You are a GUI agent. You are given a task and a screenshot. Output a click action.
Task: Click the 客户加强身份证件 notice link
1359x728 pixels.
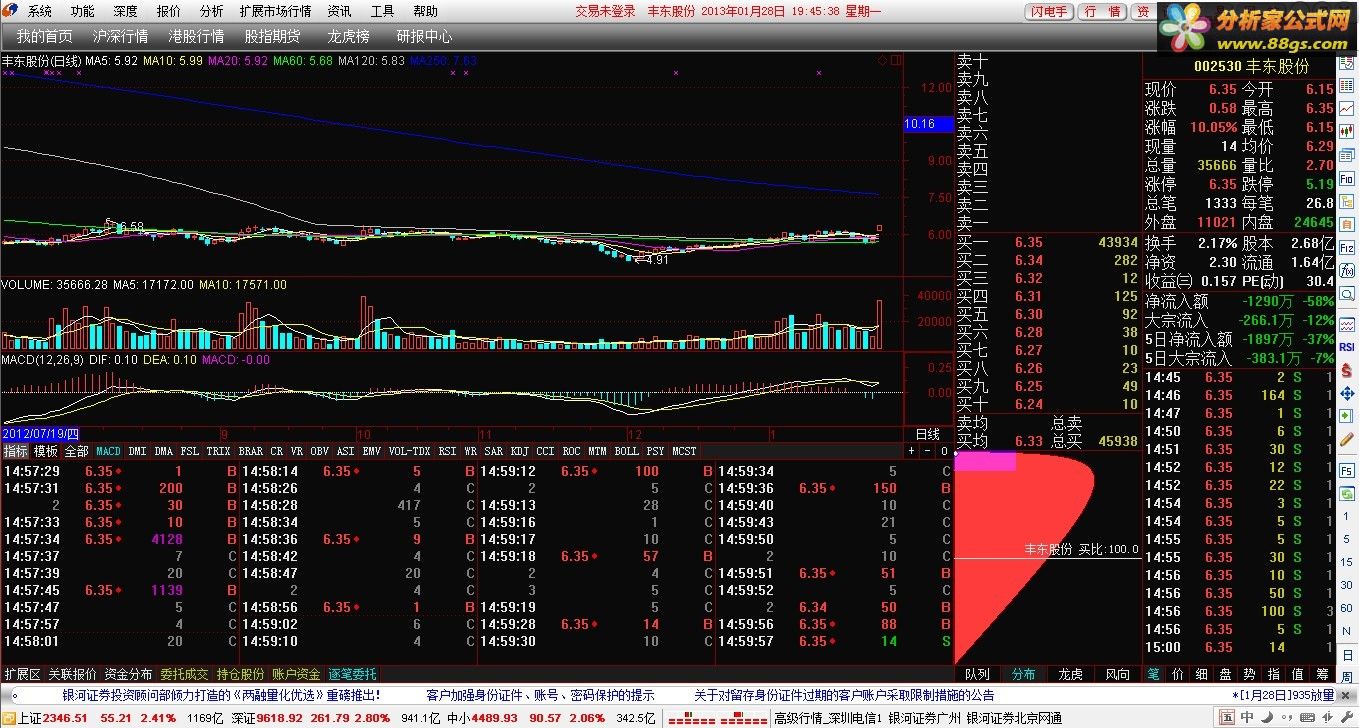point(540,695)
